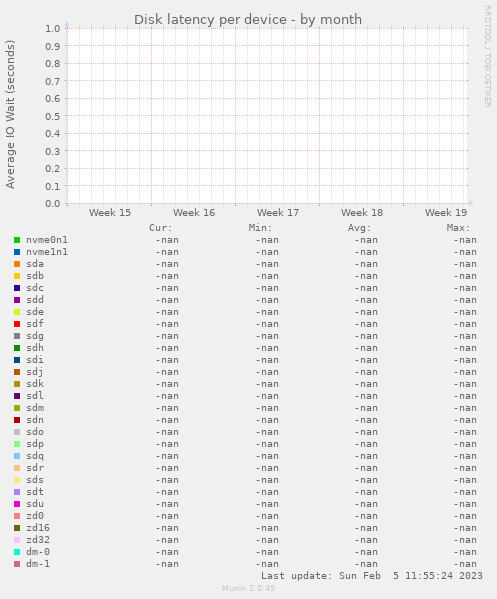Click the Cur value for sdb

click(167, 276)
